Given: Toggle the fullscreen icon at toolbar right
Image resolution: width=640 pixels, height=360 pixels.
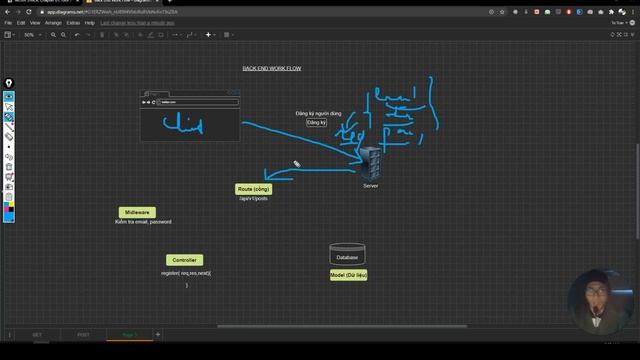Looking at the screenshot, I should pyautogui.click(x=619, y=35).
